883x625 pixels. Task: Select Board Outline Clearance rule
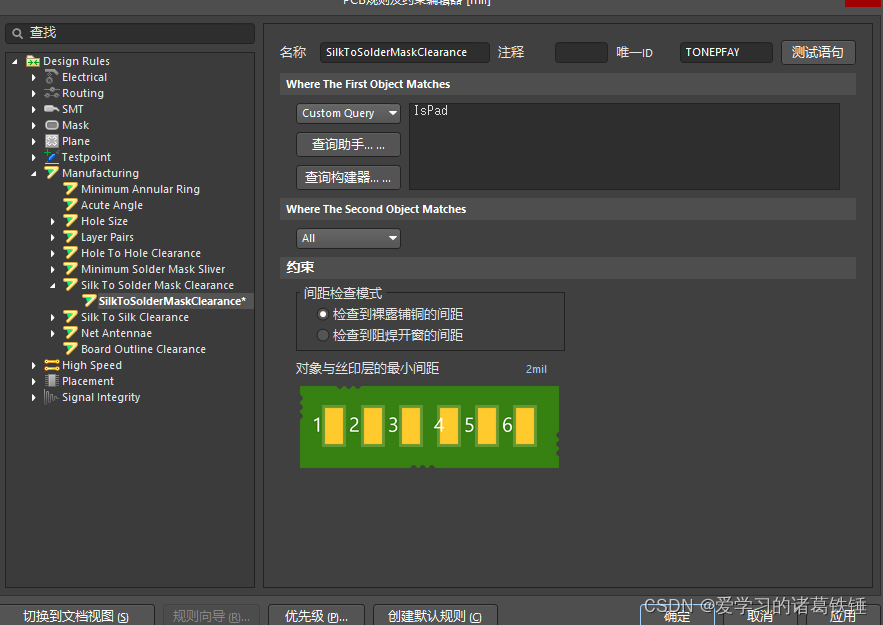143,349
